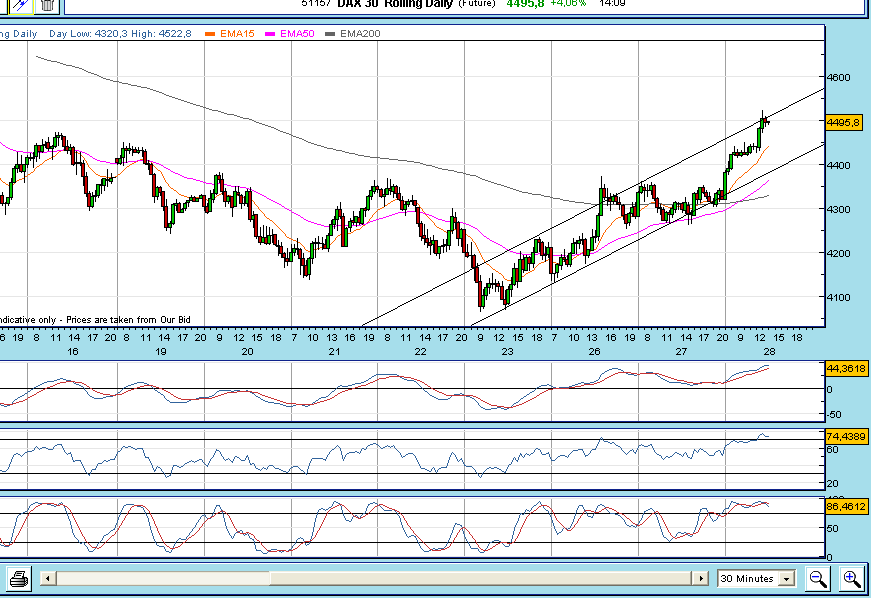Viewport: 871px width, 598px height.
Task: Click the gray EMA200 color swatch
Action: pyautogui.click(x=331, y=34)
